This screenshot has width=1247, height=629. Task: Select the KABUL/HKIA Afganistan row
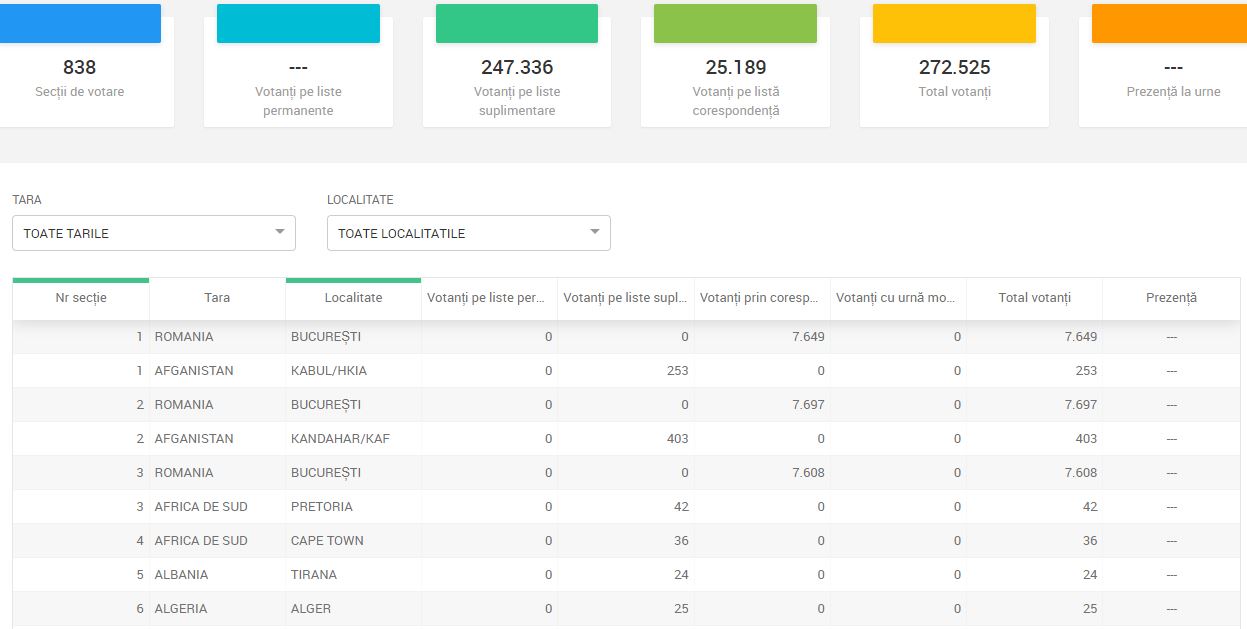tap(626, 371)
